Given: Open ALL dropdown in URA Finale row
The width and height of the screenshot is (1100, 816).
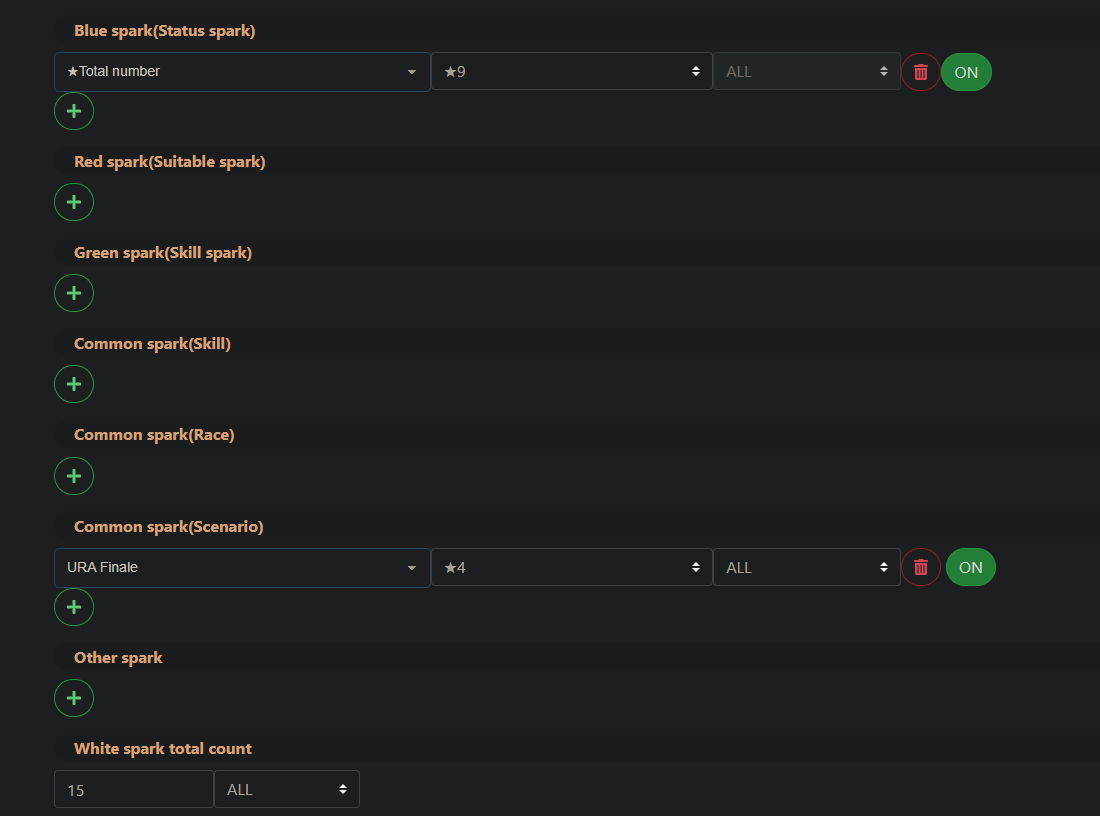Looking at the screenshot, I should pyautogui.click(x=807, y=567).
